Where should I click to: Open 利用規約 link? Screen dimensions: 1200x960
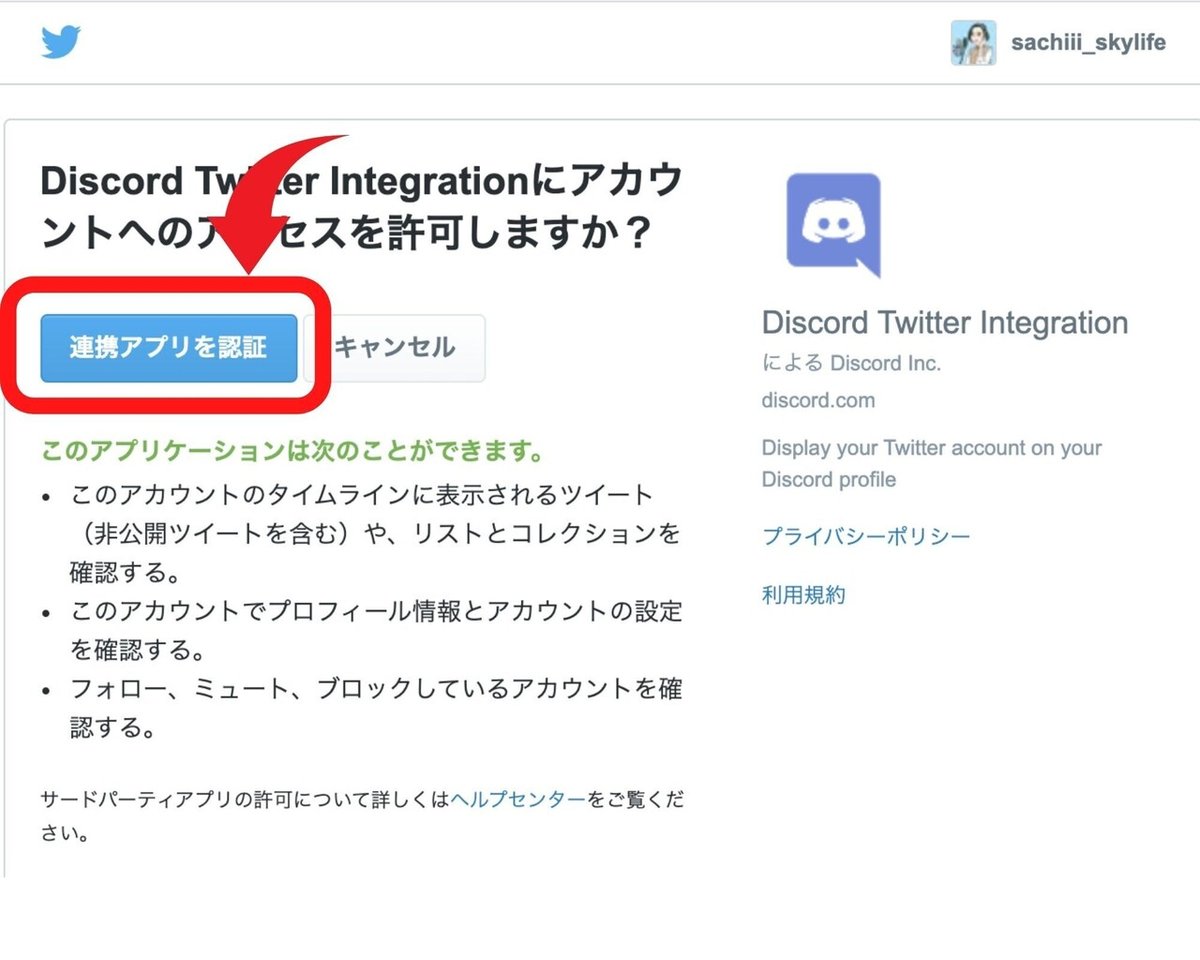pyautogui.click(x=804, y=595)
